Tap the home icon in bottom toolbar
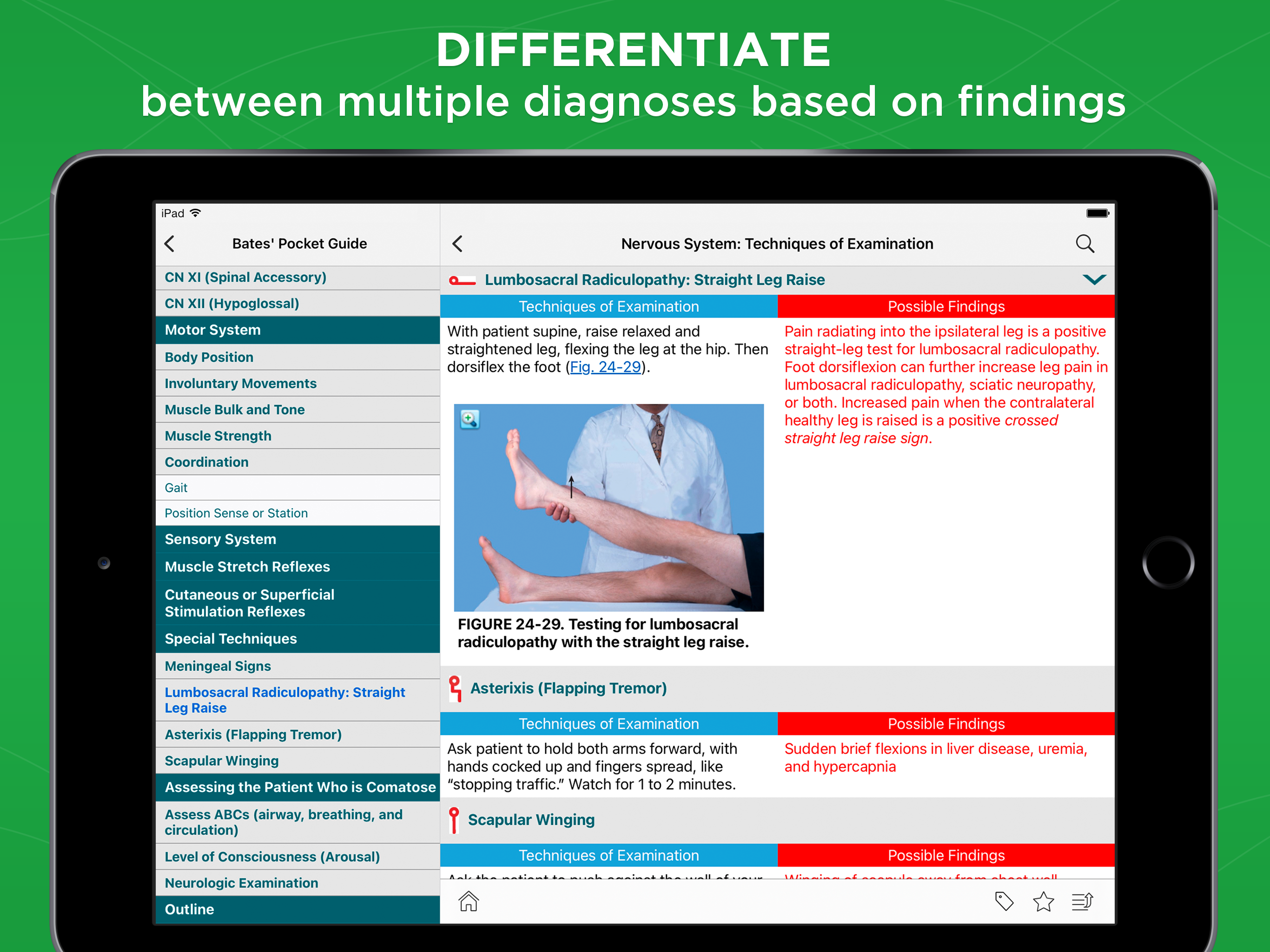 coord(469,901)
